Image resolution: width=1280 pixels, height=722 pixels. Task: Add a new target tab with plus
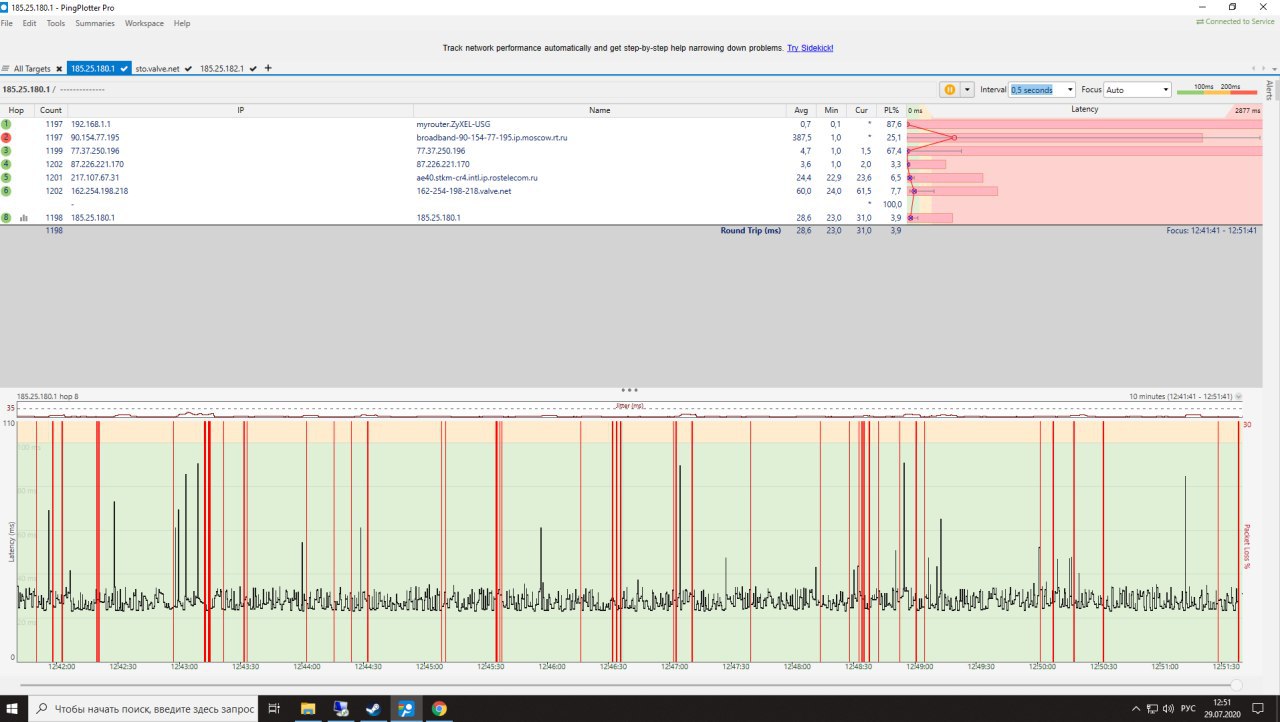(268, 68)
